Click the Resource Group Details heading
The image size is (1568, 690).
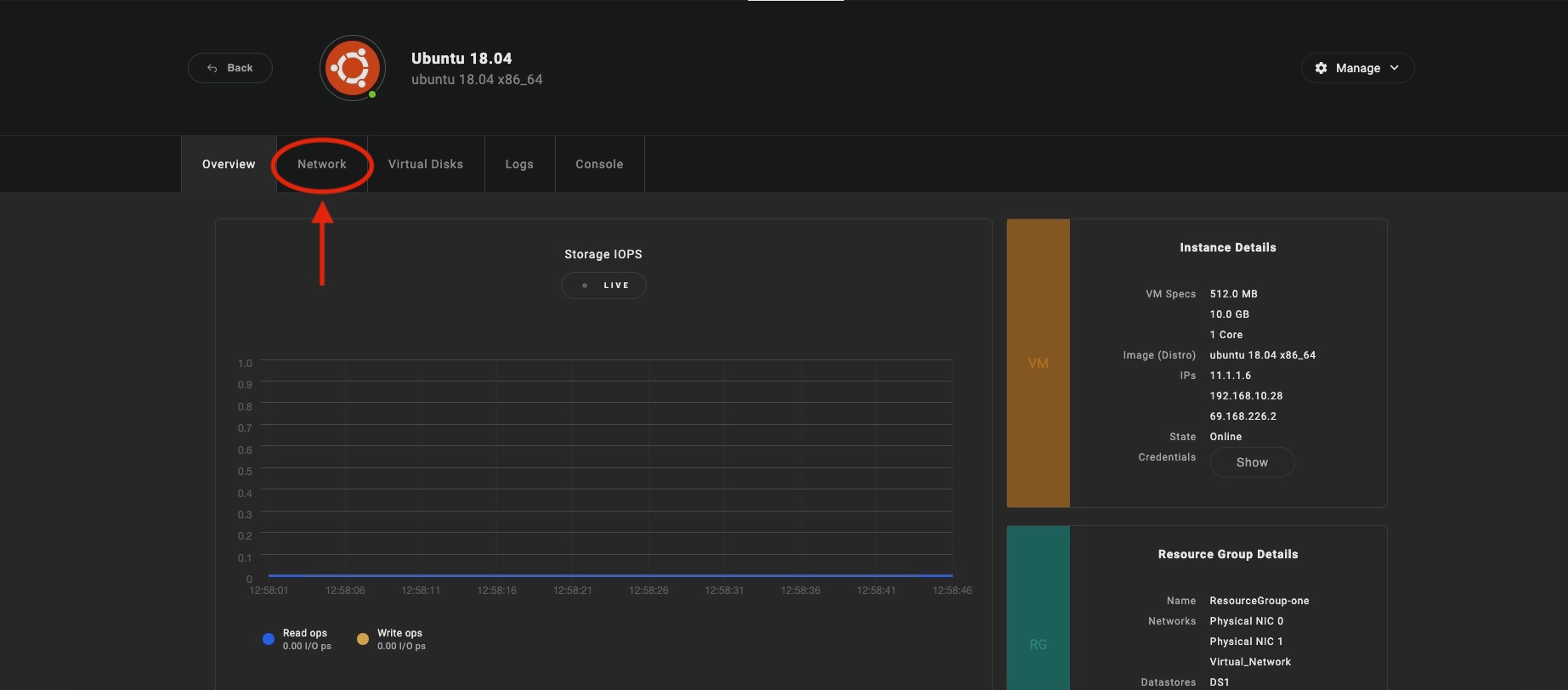pos(1228,554)
